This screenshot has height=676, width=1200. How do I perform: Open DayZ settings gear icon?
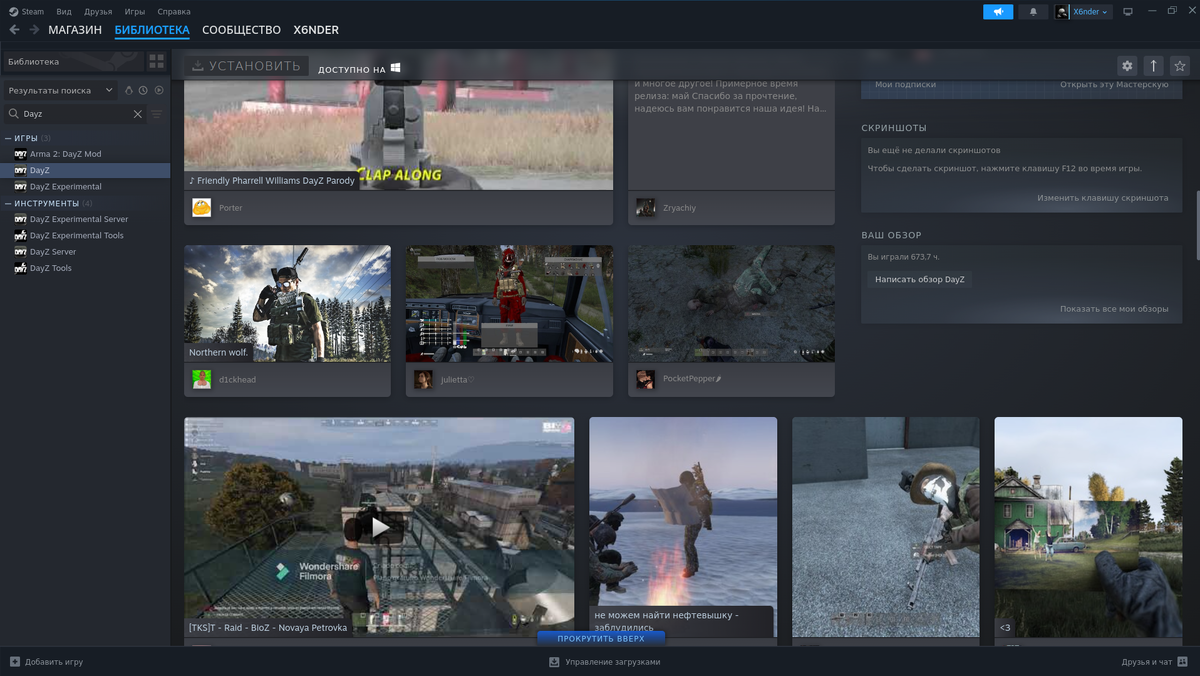click(x=1127, y=65)
